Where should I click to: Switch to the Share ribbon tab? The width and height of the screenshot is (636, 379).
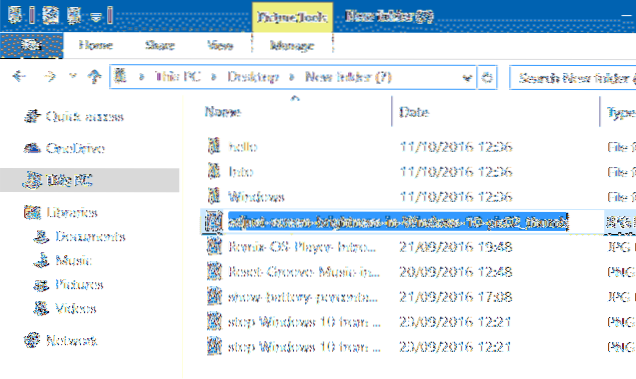tap(160, 45)
